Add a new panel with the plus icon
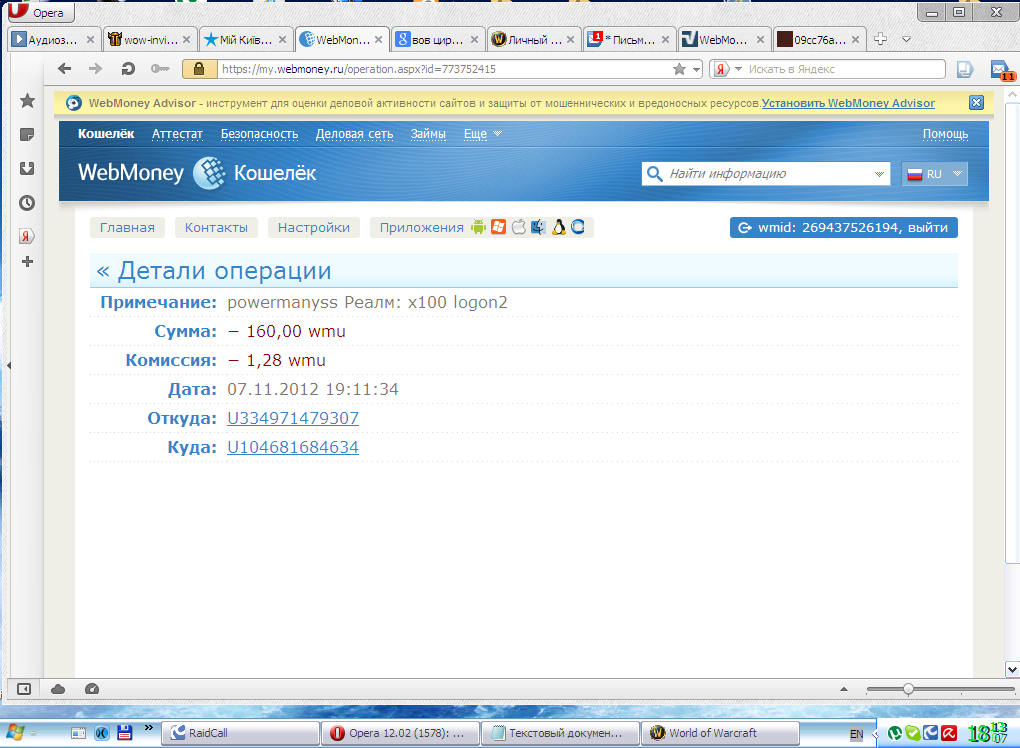This screenshot has height=748, width=1020. [x=27, y=261]
